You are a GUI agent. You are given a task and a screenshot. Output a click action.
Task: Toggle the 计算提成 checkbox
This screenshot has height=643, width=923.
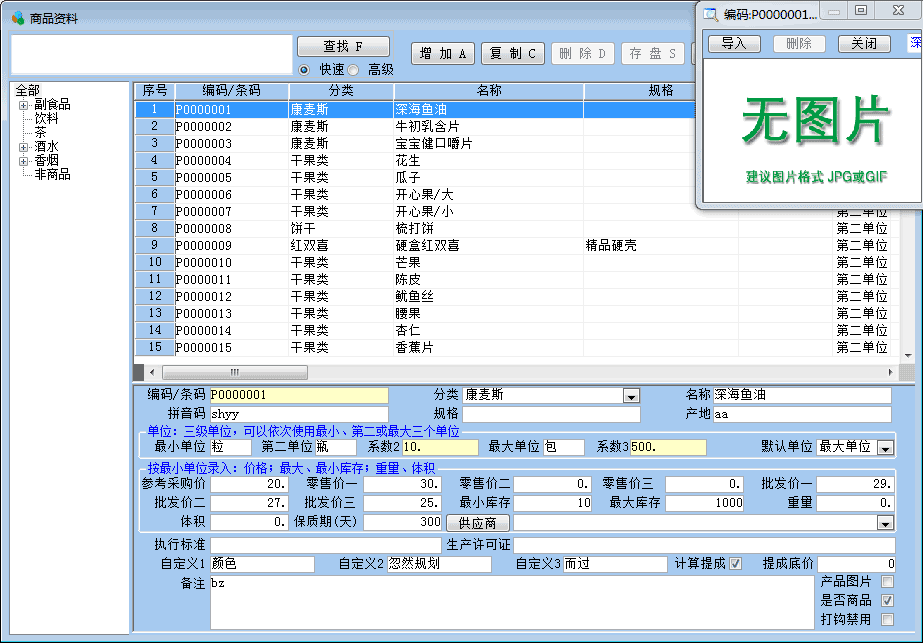click(x=736, y=564)
